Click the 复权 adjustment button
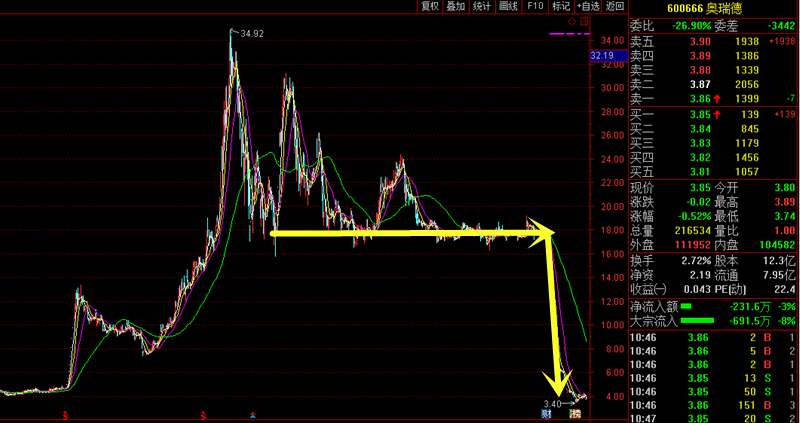The image size is (800, 423). [430, 6]
